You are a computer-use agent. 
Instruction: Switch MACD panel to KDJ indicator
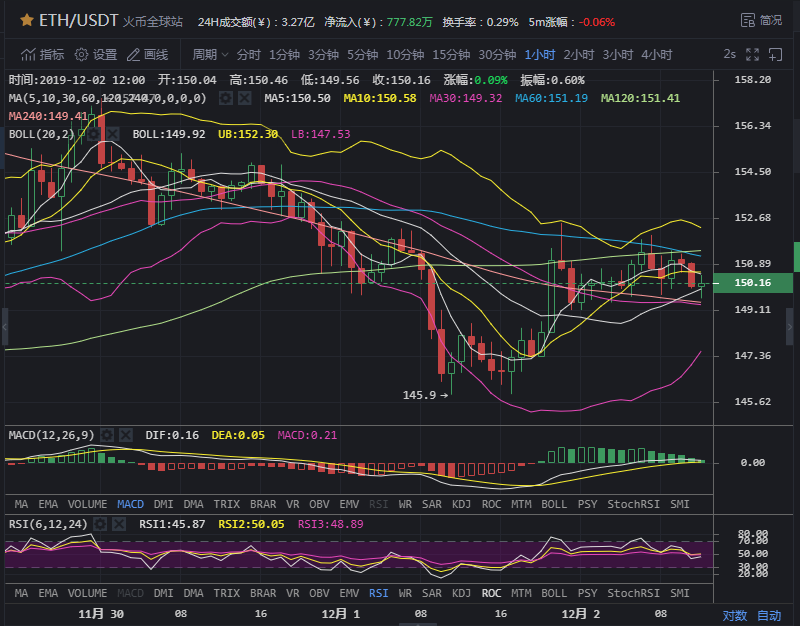(461, 504)
